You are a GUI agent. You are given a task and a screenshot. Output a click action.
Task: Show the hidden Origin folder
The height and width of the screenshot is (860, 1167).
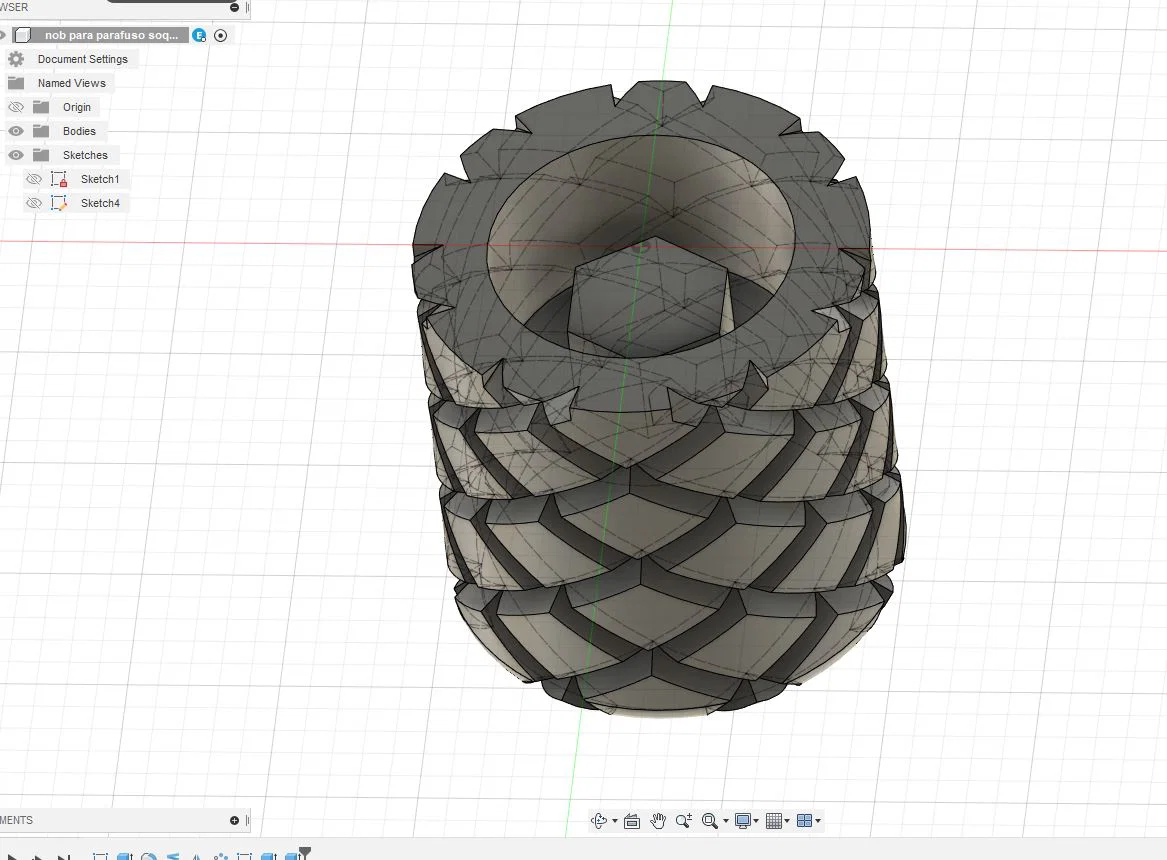pyautogui.click(x=16, y=107)
